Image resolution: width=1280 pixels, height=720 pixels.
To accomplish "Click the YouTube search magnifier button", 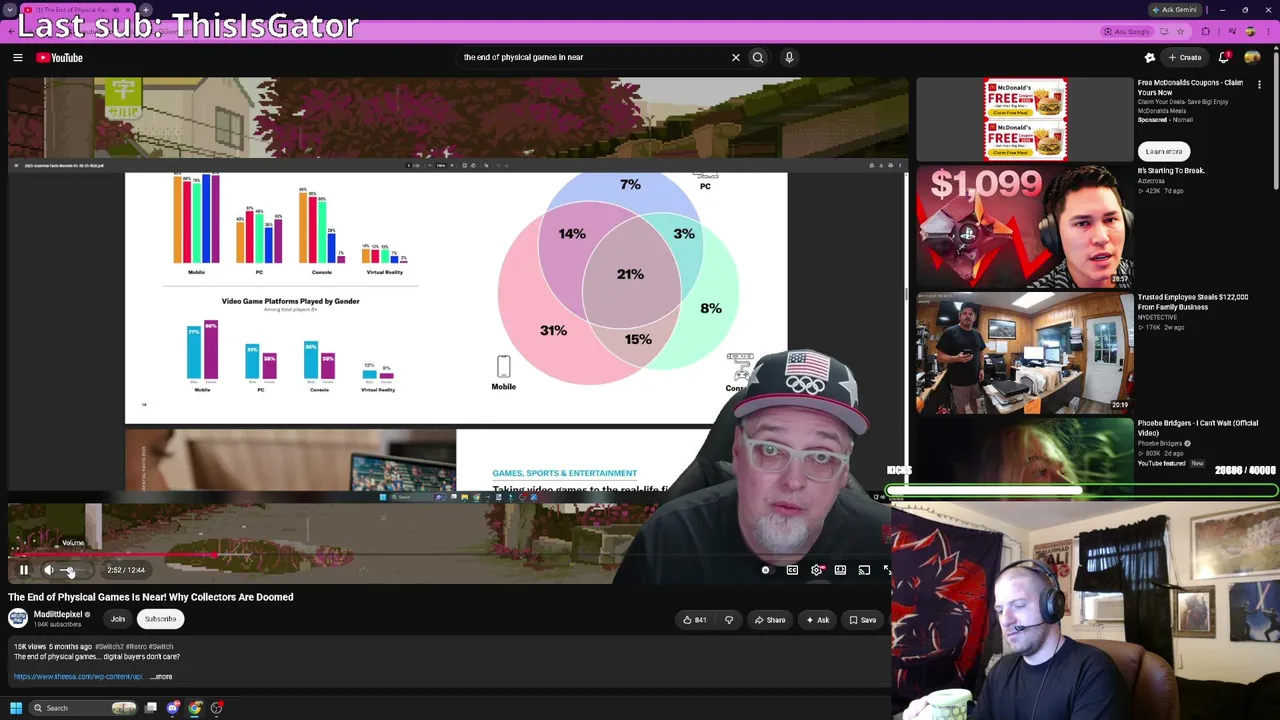I will (x=758, y=57).
